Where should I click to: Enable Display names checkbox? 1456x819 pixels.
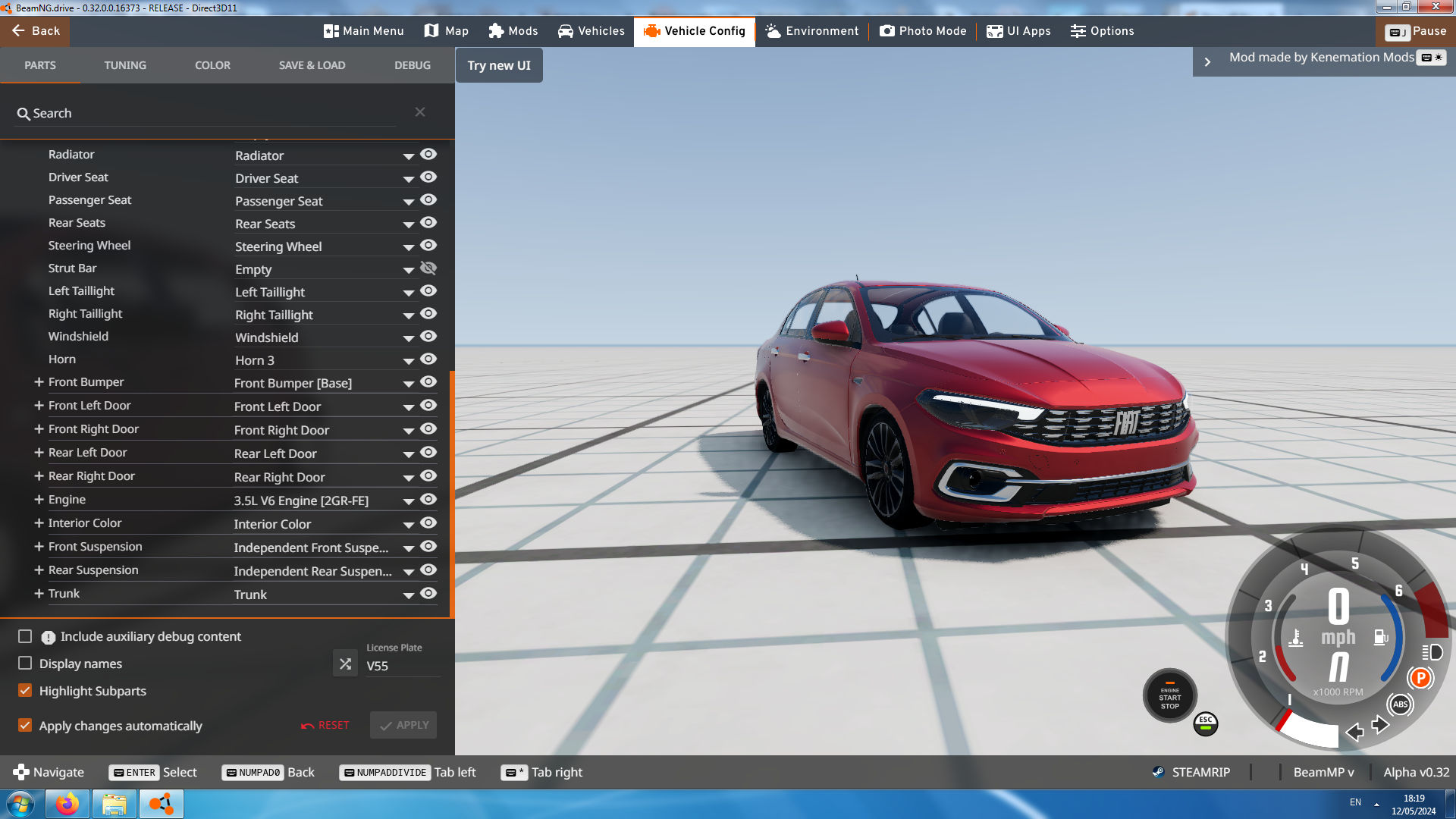coord(25,664)
